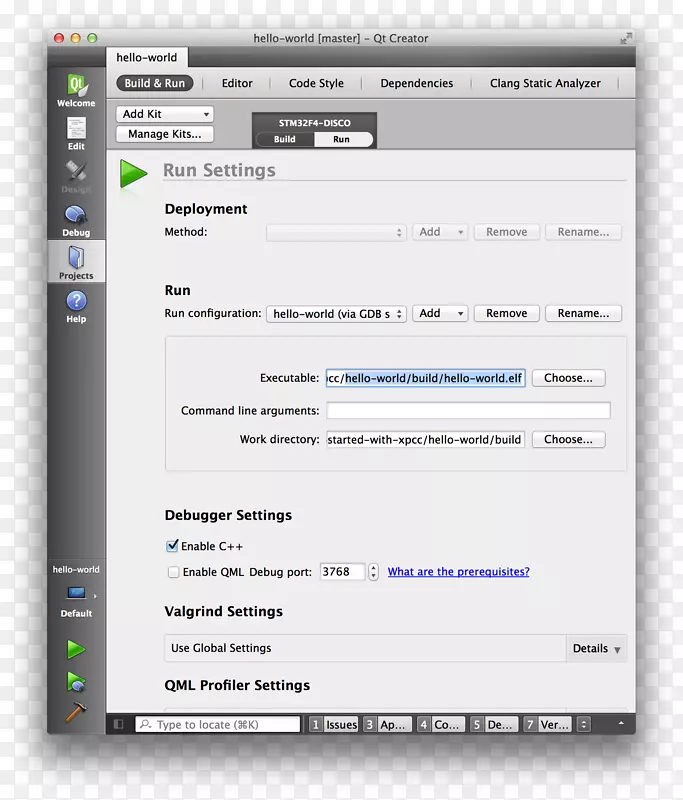This screenshot has width=683, height=800.
Task: Click the Command line arguments field
Action: point(468,410)
